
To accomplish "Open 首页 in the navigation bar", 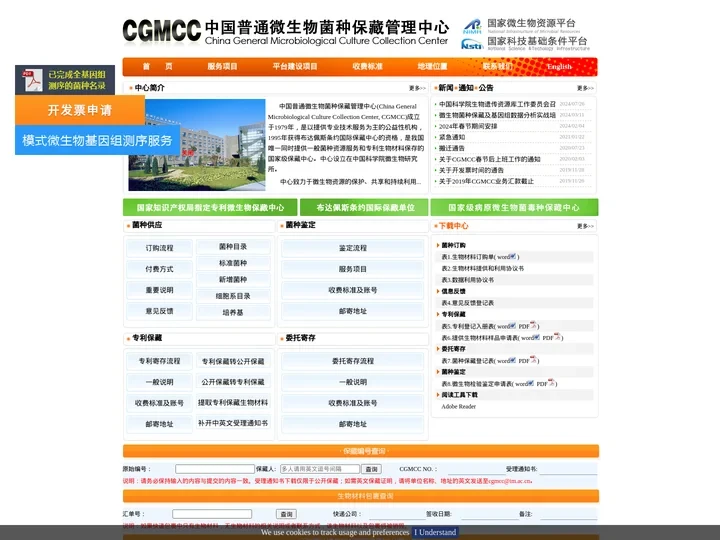I will [x=158, y=66].
